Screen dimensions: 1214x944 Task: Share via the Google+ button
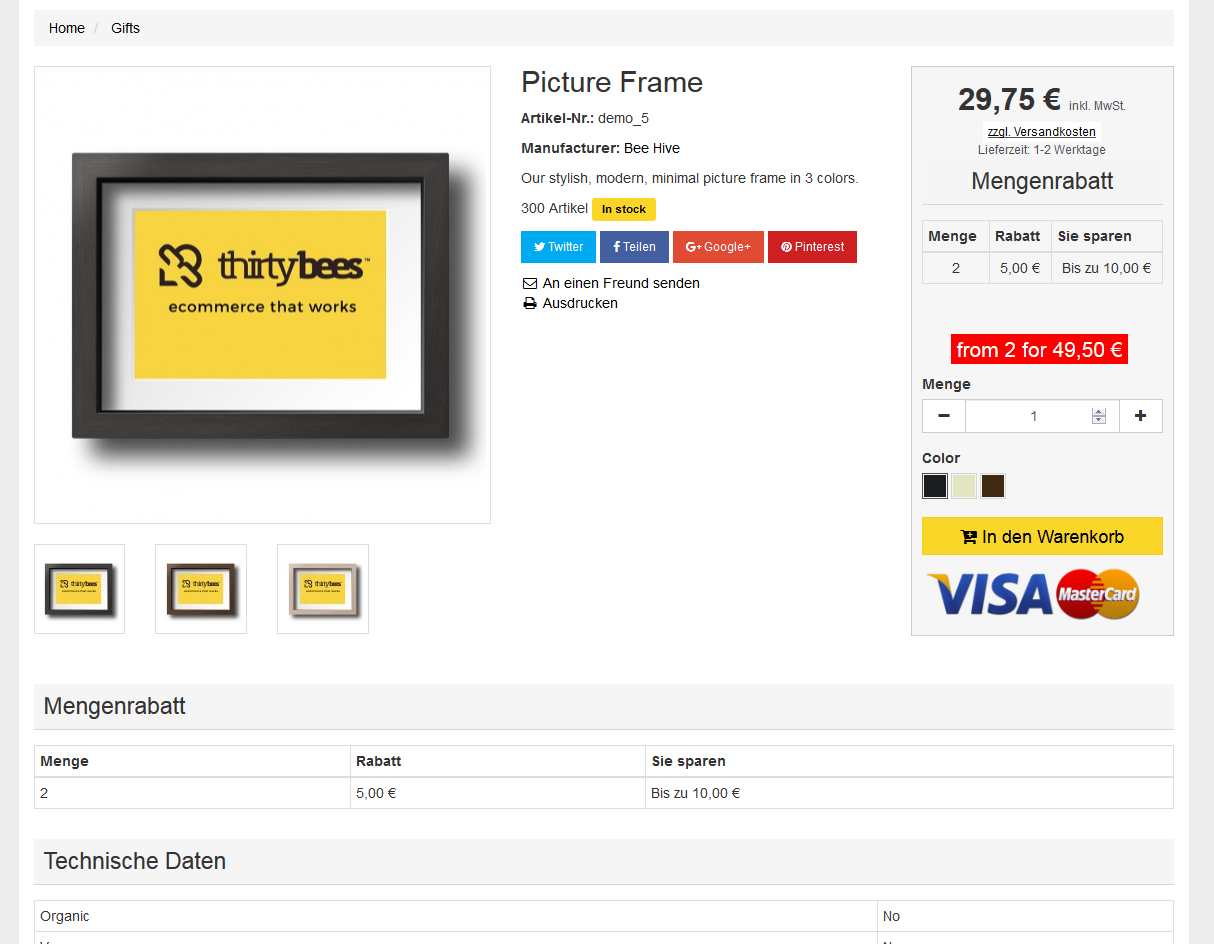click(x=718, y=247)
